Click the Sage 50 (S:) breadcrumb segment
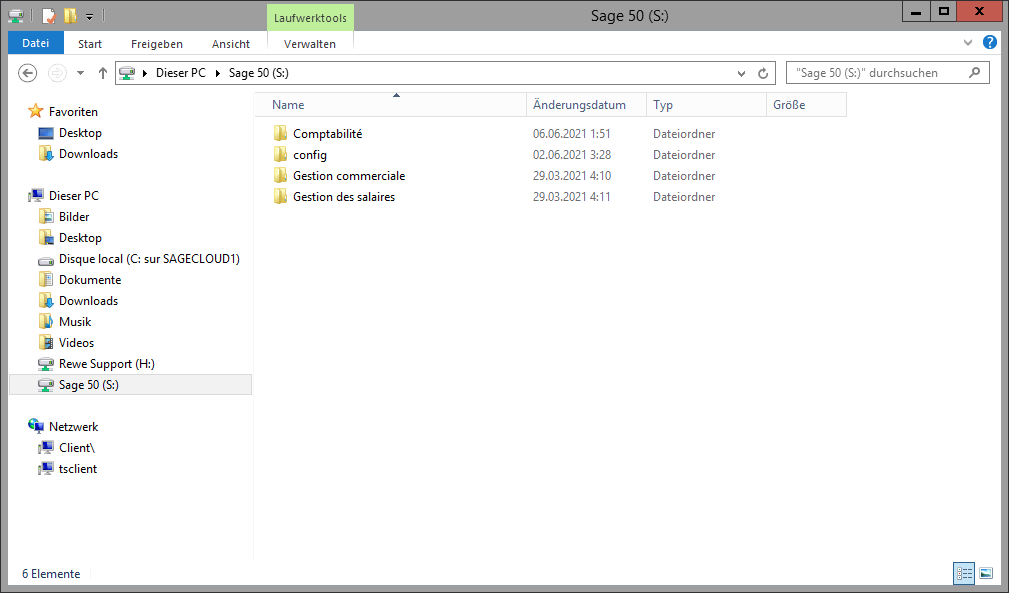1009x593 pixels. tap(259, 73)
